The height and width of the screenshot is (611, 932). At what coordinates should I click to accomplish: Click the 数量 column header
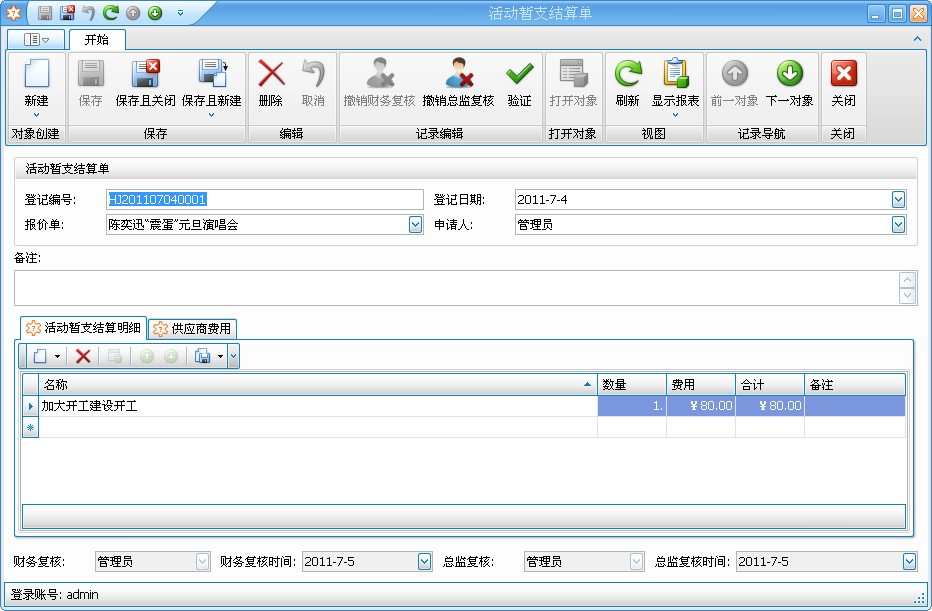[632, 385]
